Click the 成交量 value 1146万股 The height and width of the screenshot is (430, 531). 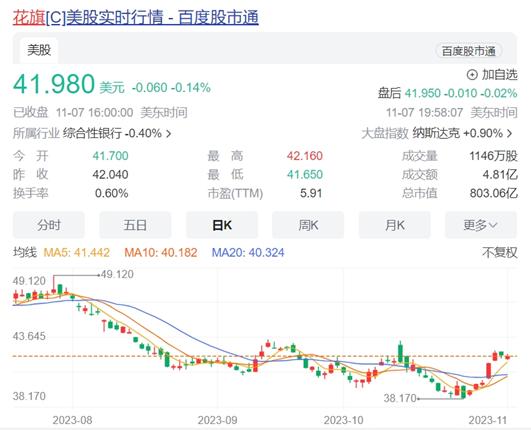493,156
